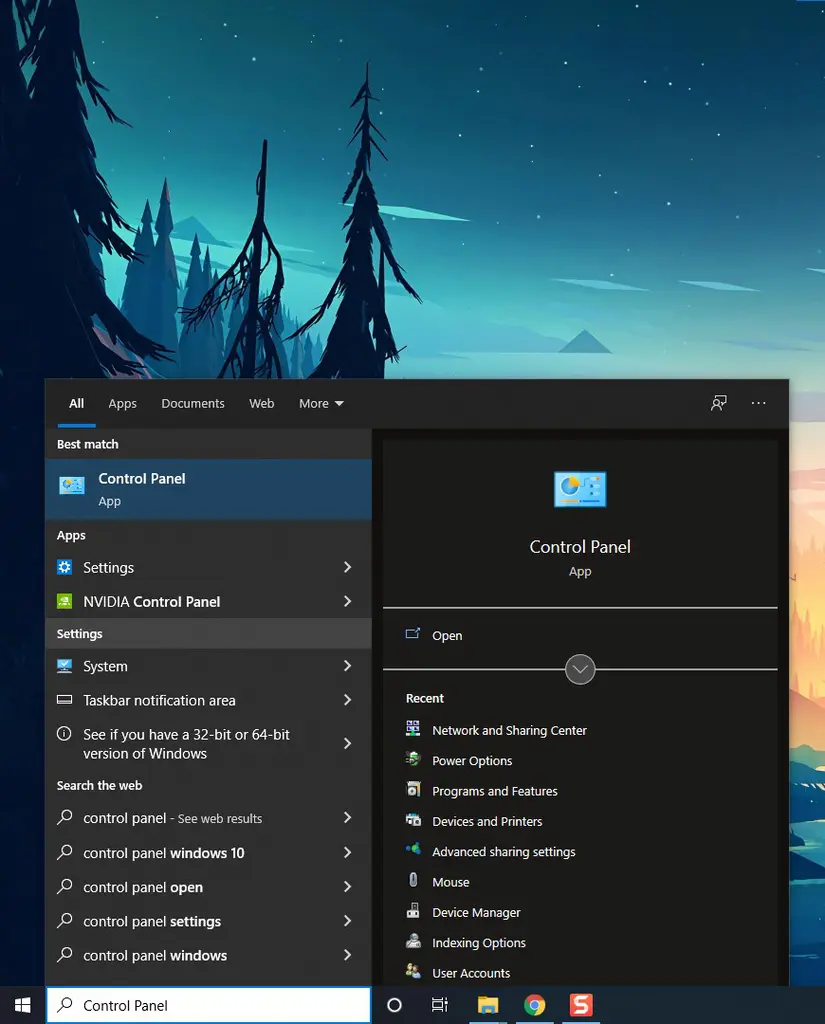Search web for 'control panel settings'
Image resolution: width=825 pixels, height=1024 pixels.
click(x=152, y=921)
